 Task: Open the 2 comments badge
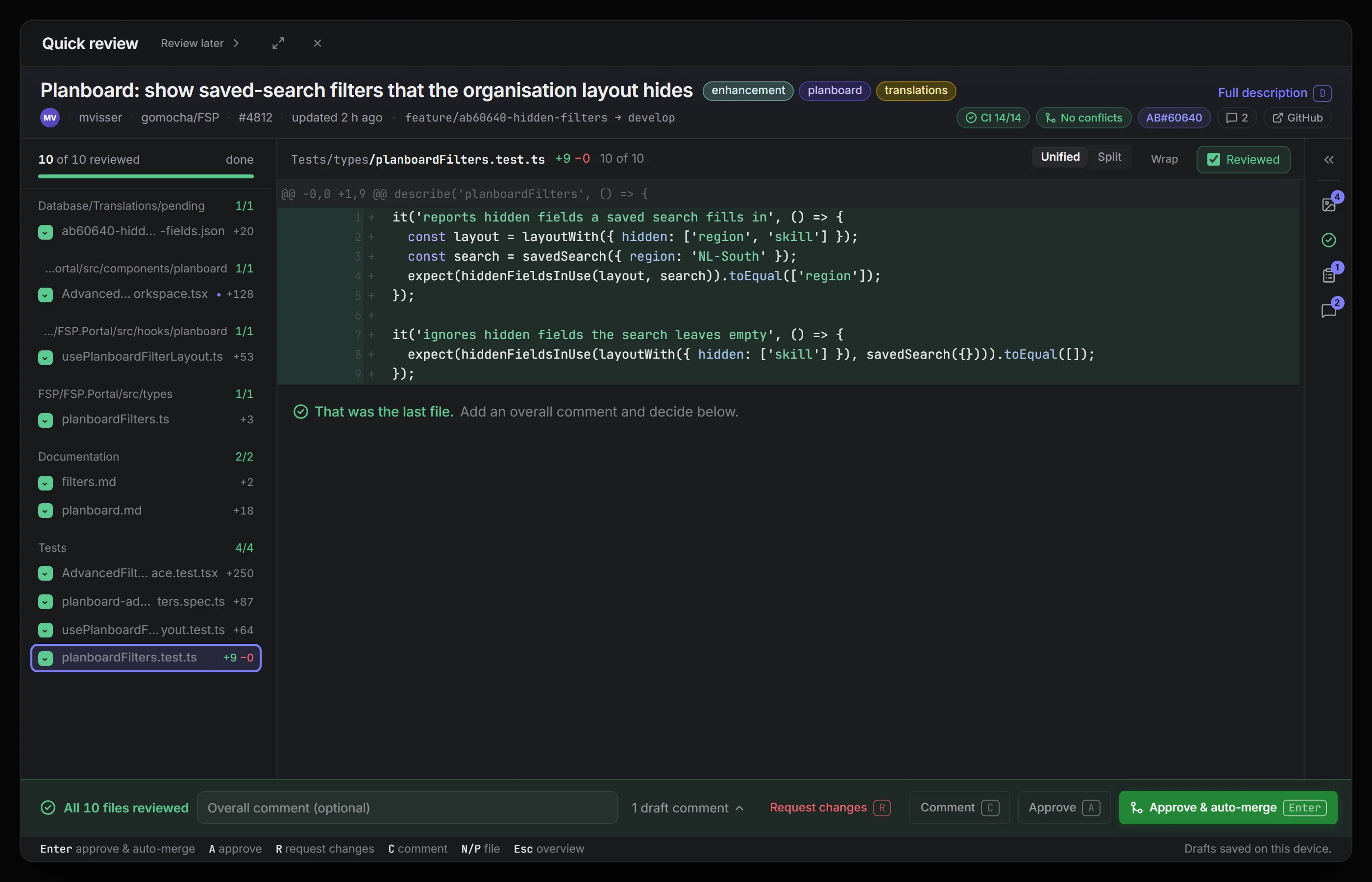(x=1236, y=118)
